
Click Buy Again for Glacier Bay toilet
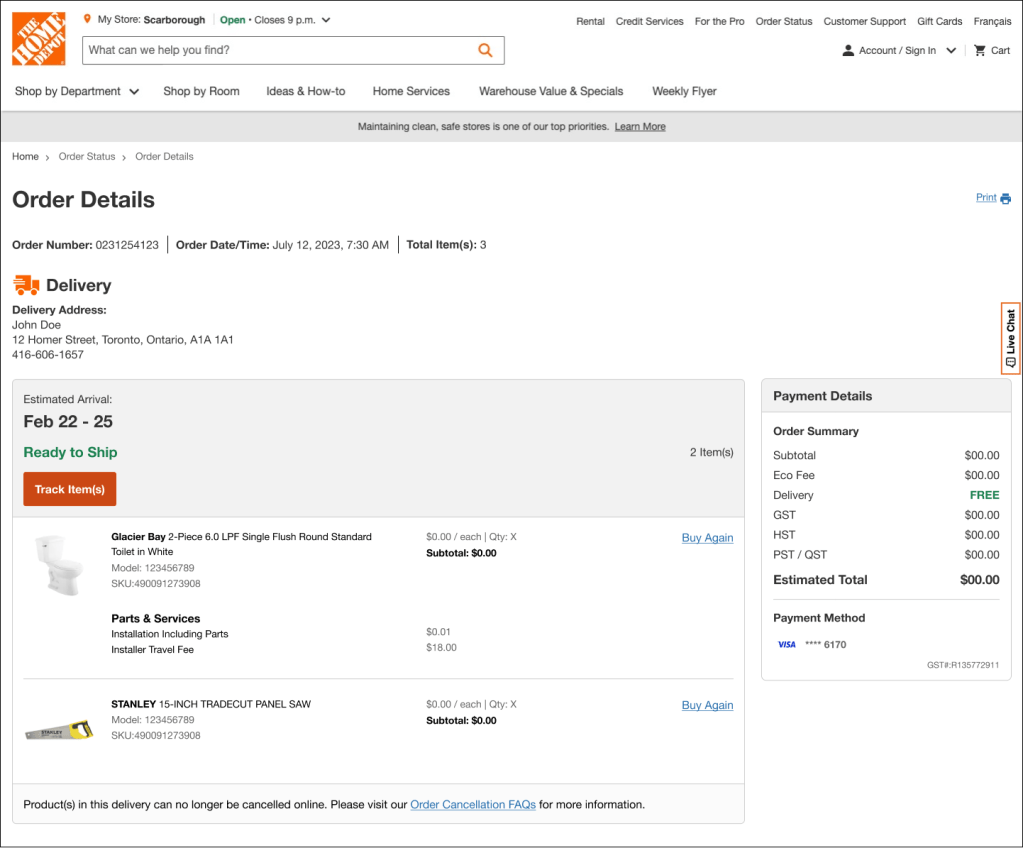coord(707,537)
